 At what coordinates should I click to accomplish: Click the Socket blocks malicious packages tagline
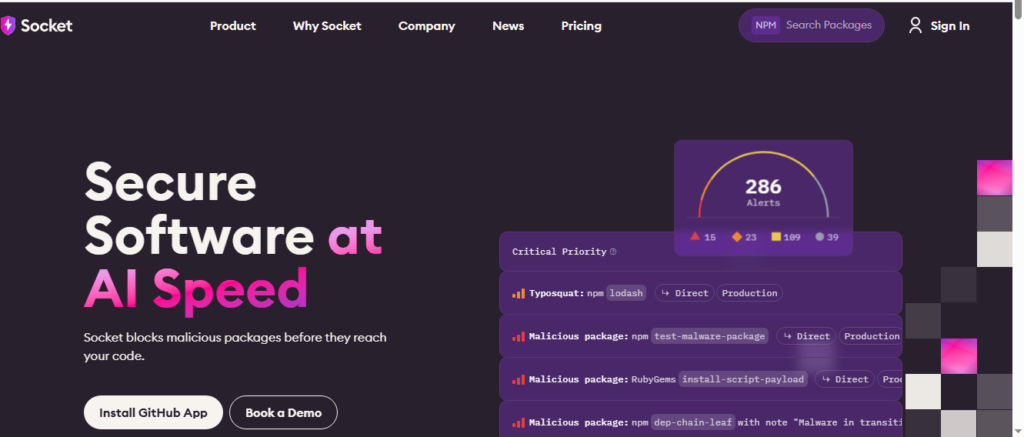[x=235, y=347]
